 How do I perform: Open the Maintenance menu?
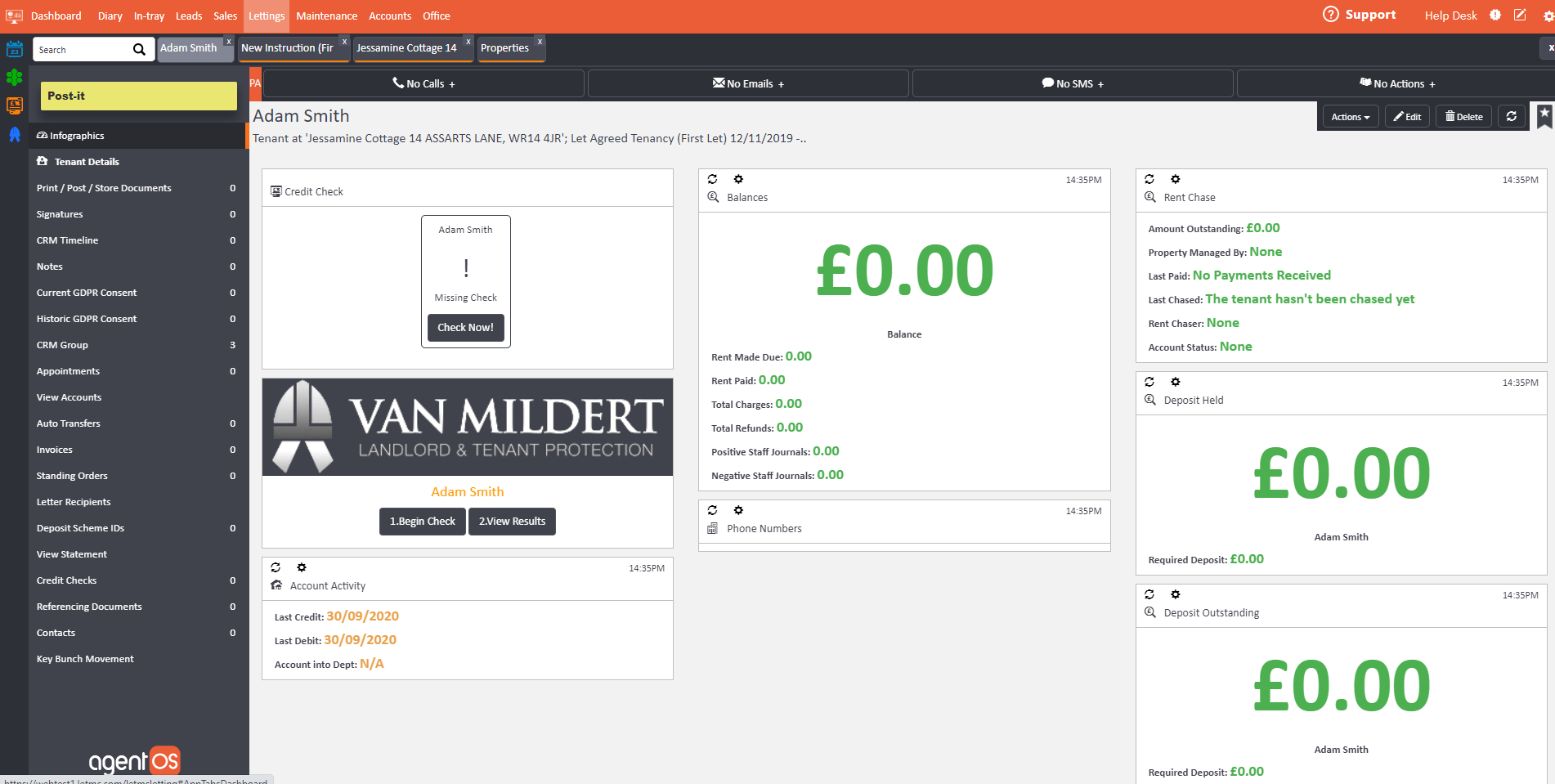326,16
